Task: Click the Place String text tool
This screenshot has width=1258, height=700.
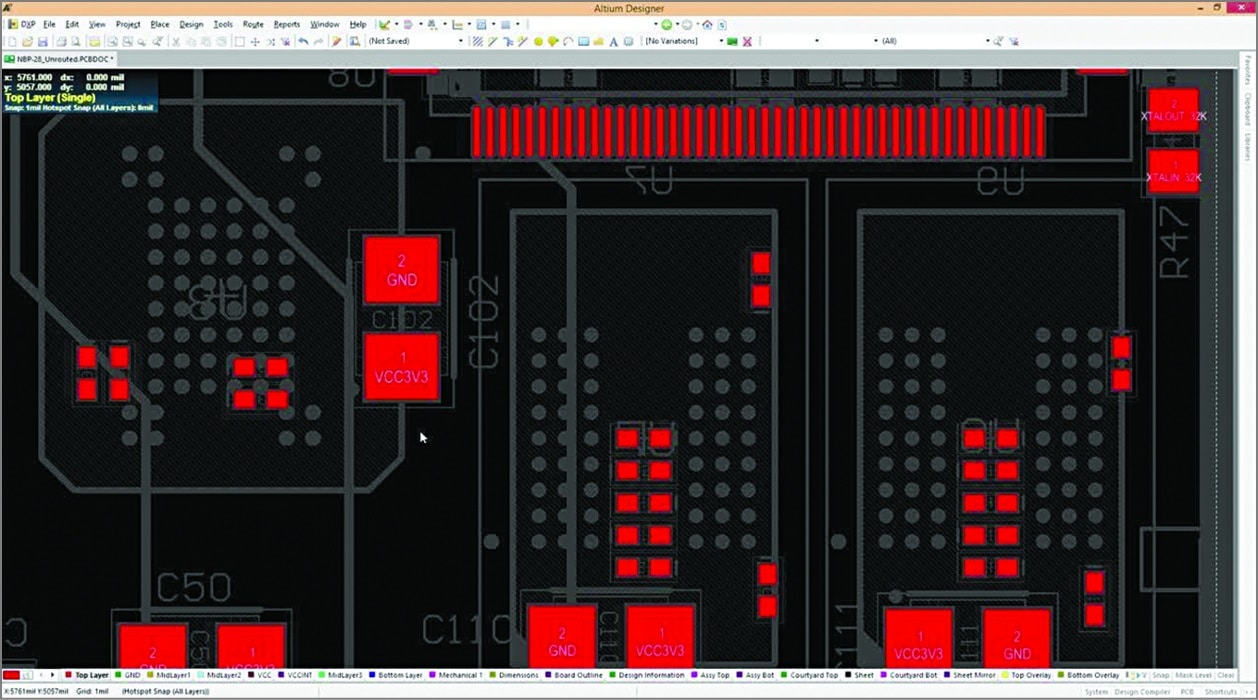Action: (613, 42)
